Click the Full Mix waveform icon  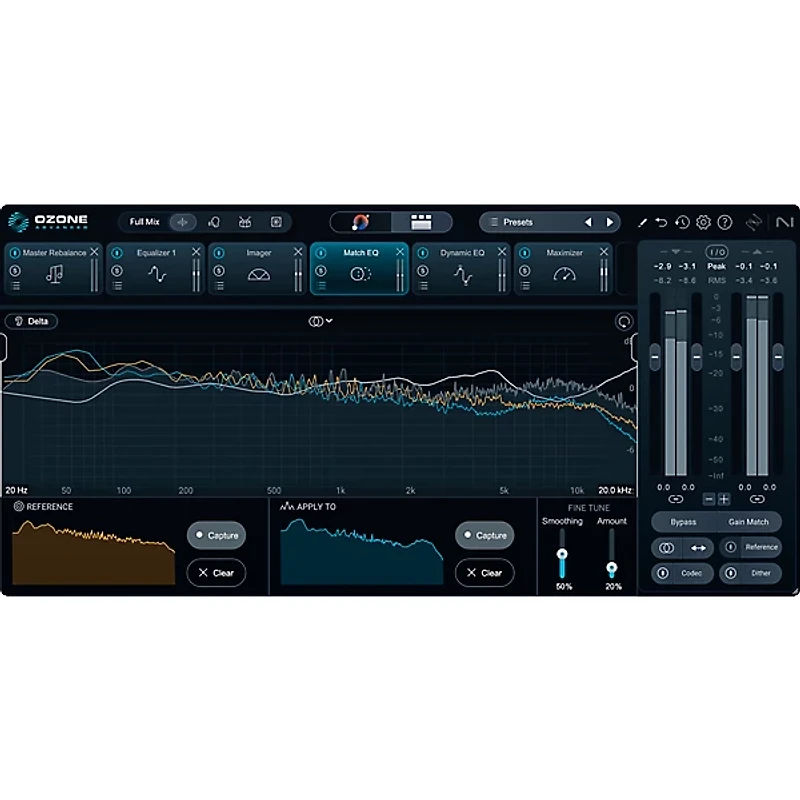pos(183,222)
